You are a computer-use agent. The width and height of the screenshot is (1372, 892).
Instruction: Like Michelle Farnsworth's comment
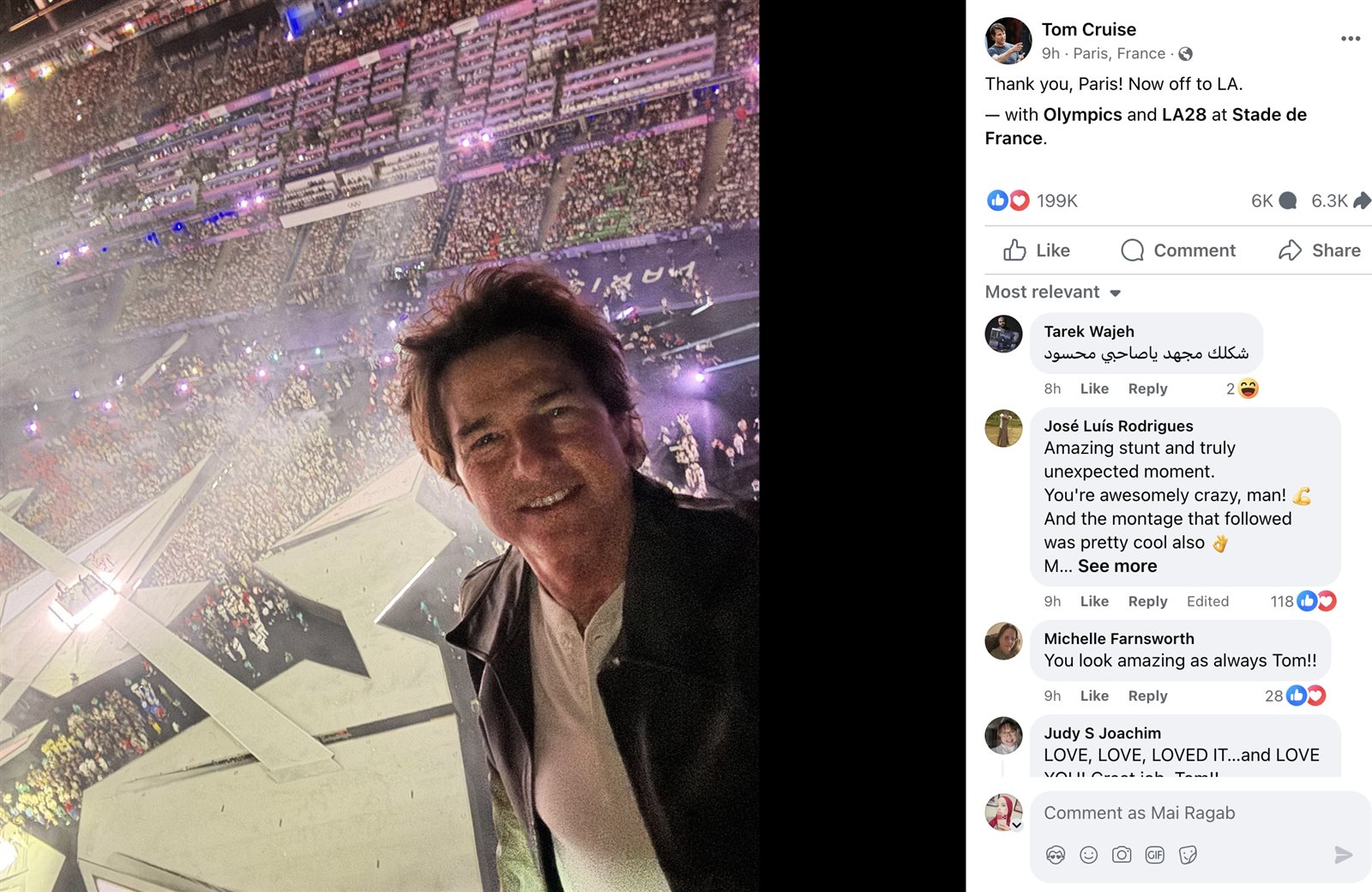click(1094, 696)
